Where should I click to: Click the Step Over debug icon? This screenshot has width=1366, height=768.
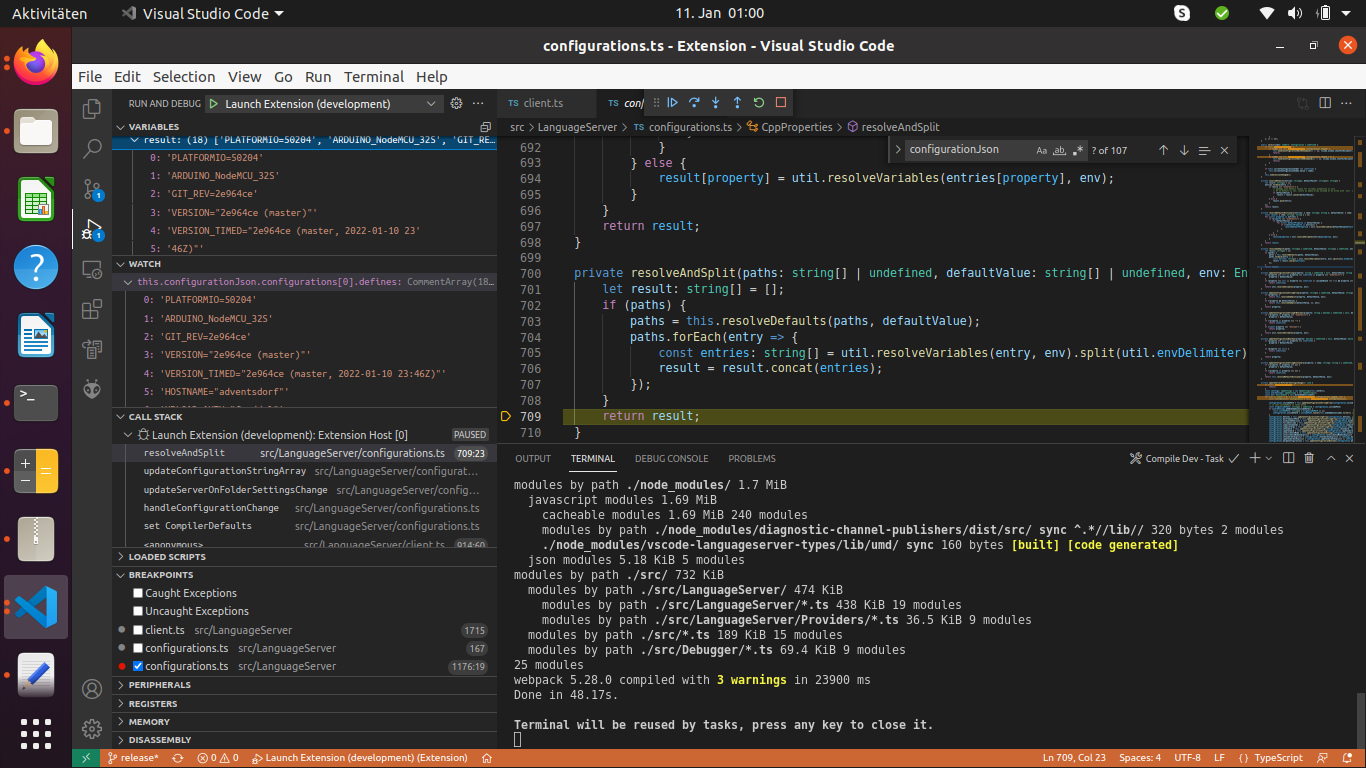[694, 102]
